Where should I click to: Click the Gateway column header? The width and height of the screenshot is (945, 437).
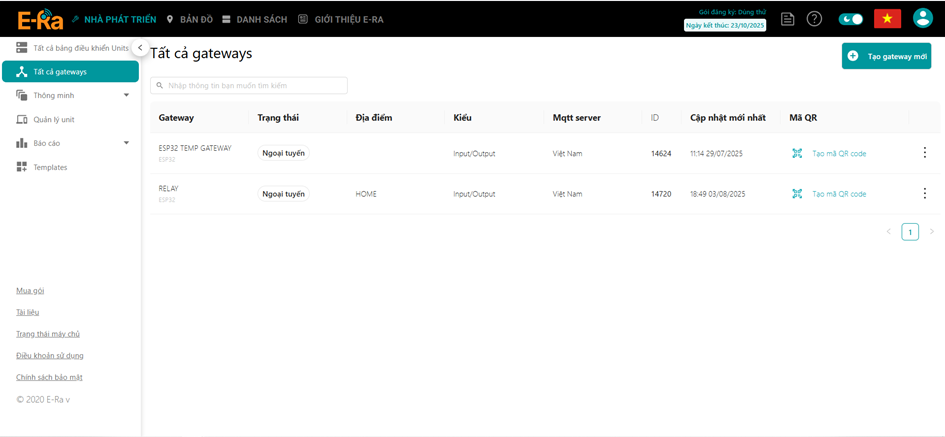click(x=176, y=118)
